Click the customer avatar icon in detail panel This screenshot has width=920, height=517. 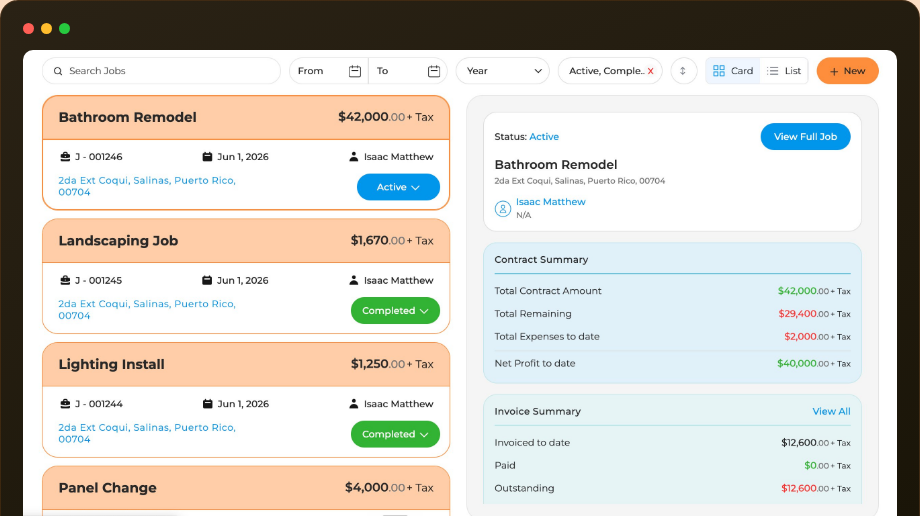tap(503, 208)
